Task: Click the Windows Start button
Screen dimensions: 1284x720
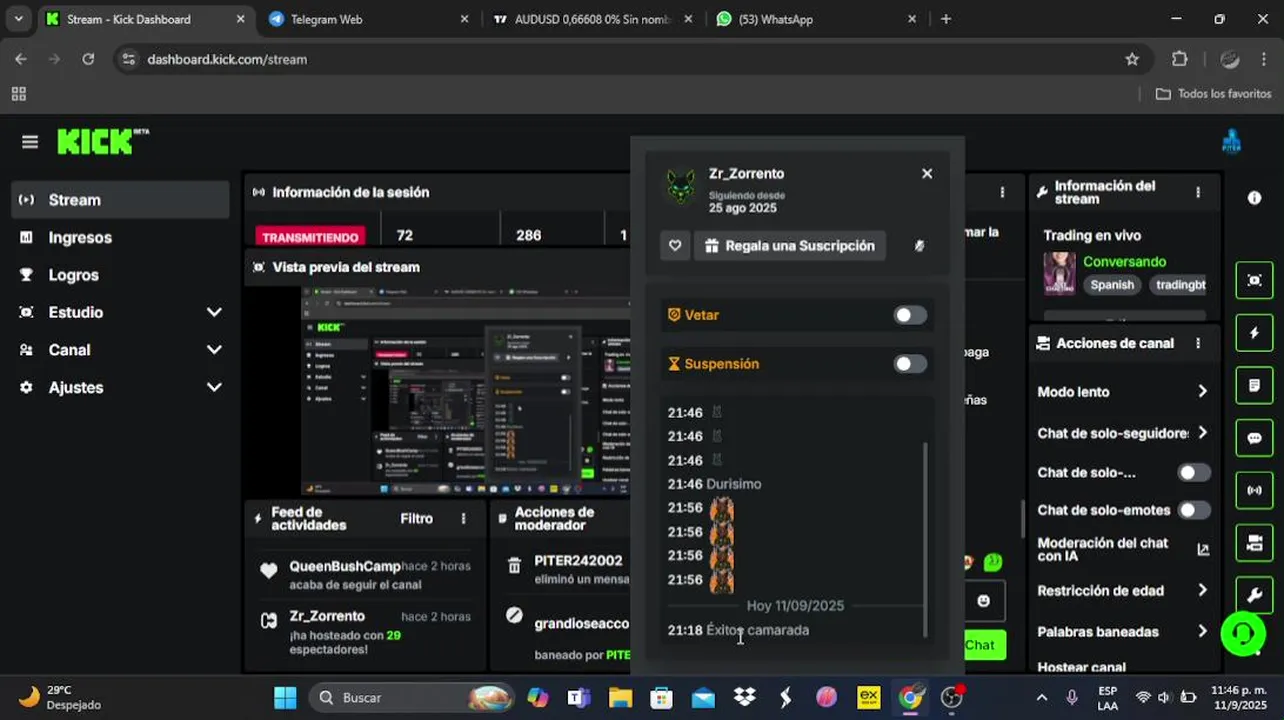Action: 285,697
